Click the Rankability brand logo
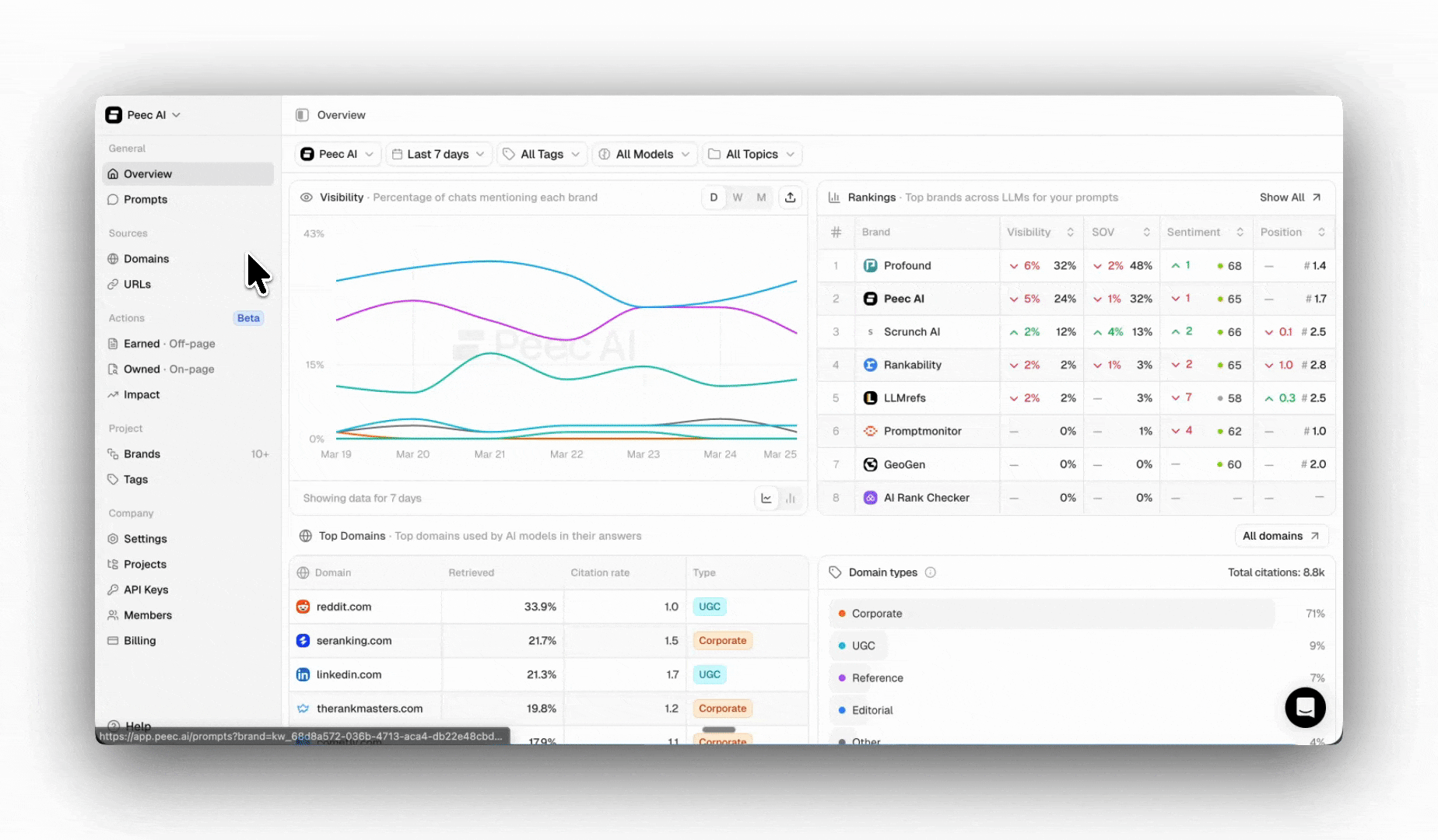The image size is (1438, 840). tap(871, 365)
